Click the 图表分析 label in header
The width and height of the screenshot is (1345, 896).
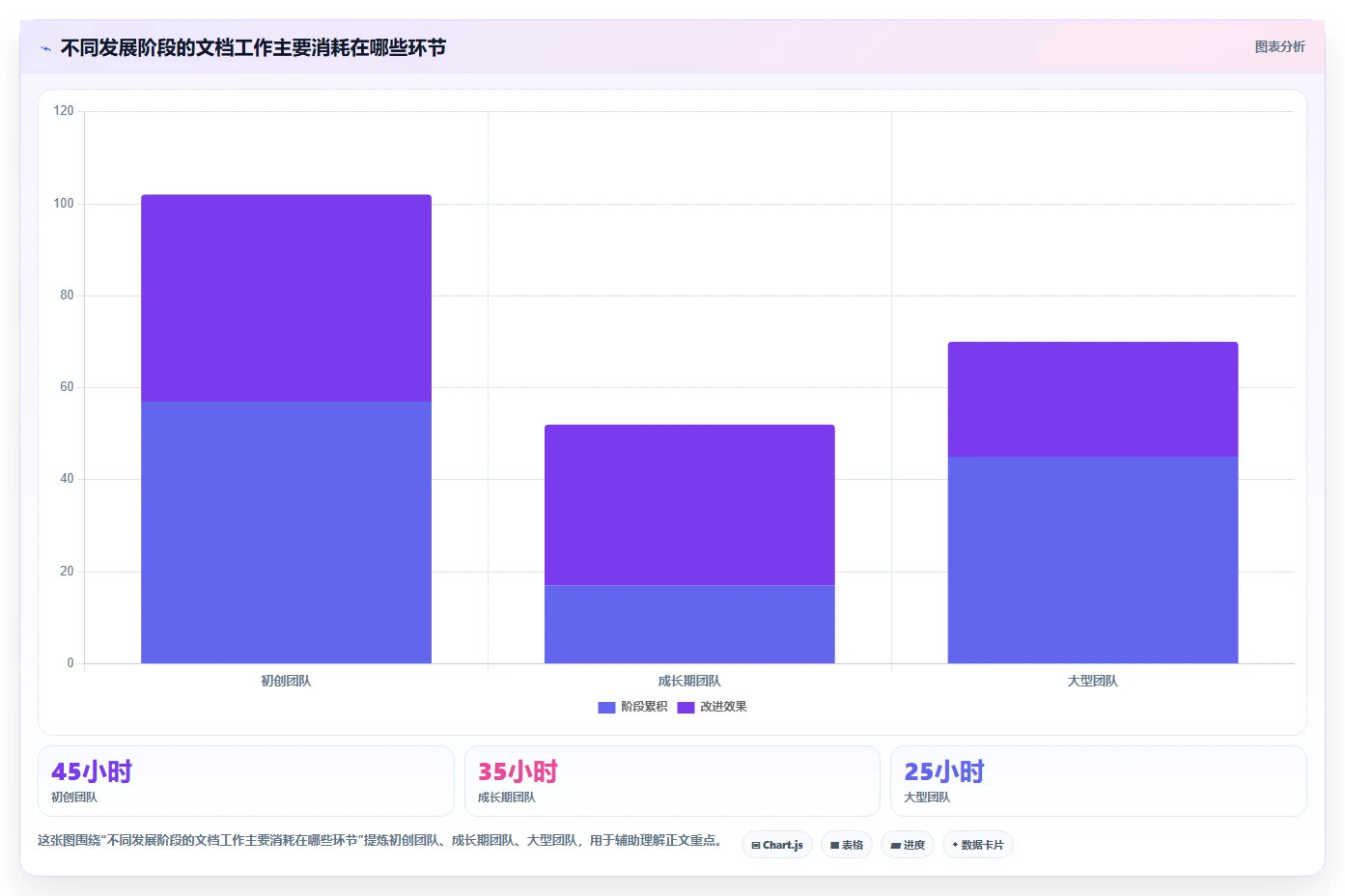click(1279, 46)
